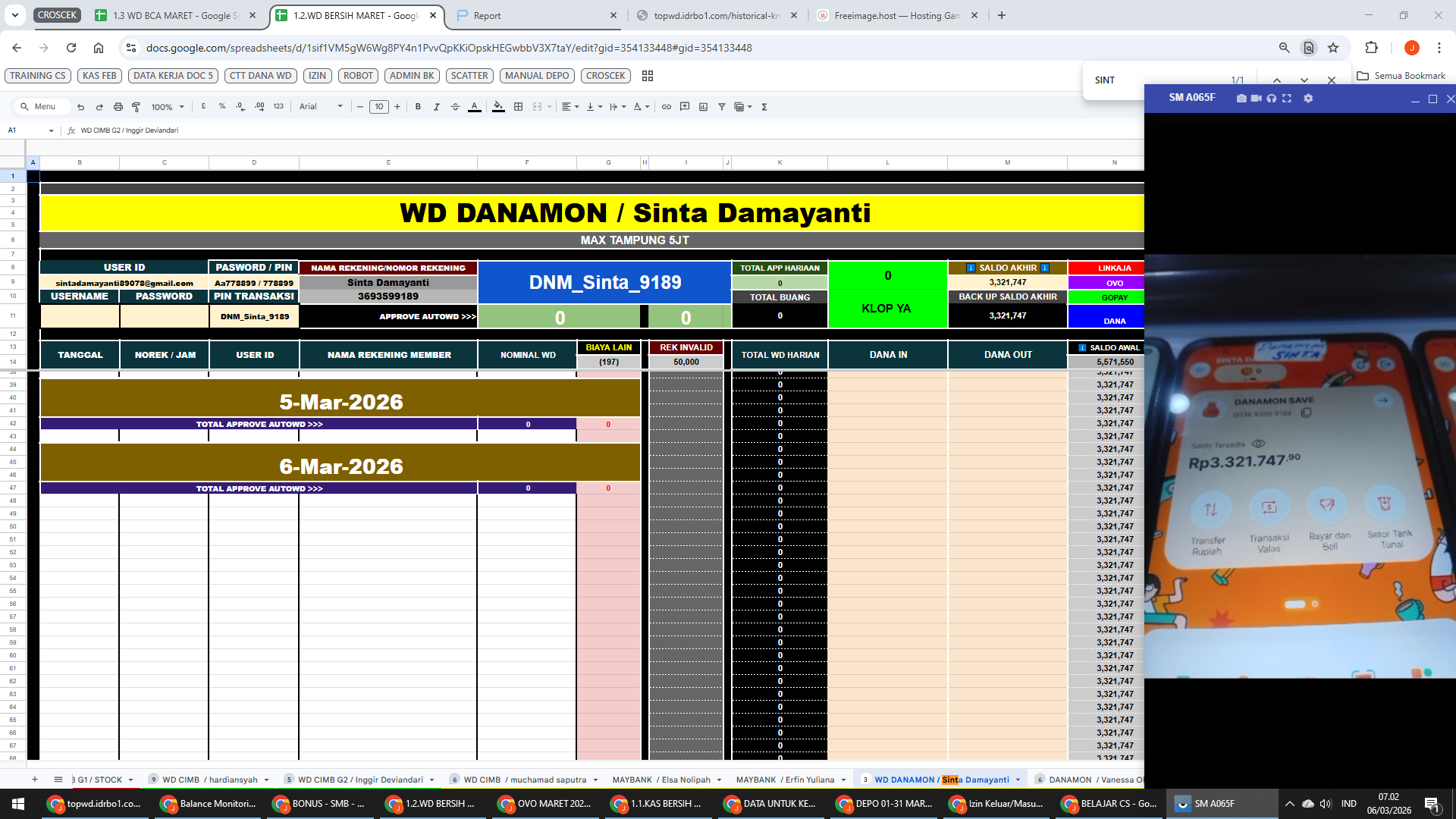
Task: Open the fill color picker
Action: [x=498, y=107]
